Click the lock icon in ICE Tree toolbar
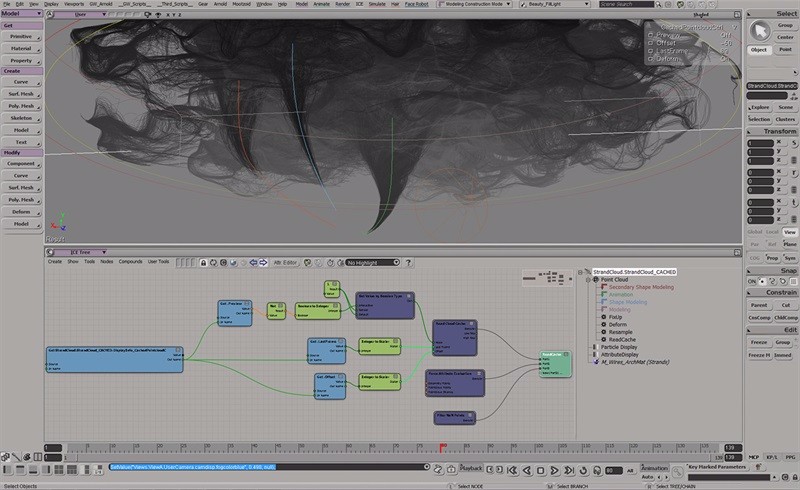 [203, 262]
